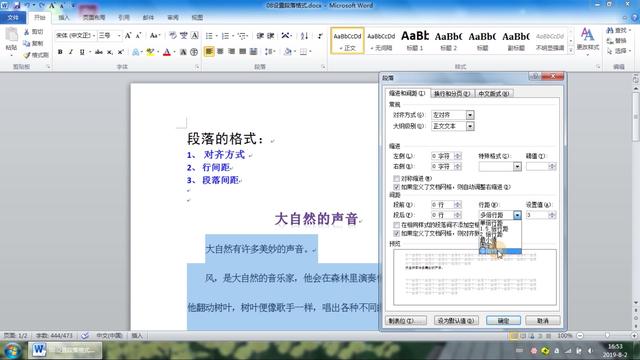Collapse the 行距 line spacing dropdown arrow
The width and height of the screenshot is (640, 360).
tap(517, 215)
